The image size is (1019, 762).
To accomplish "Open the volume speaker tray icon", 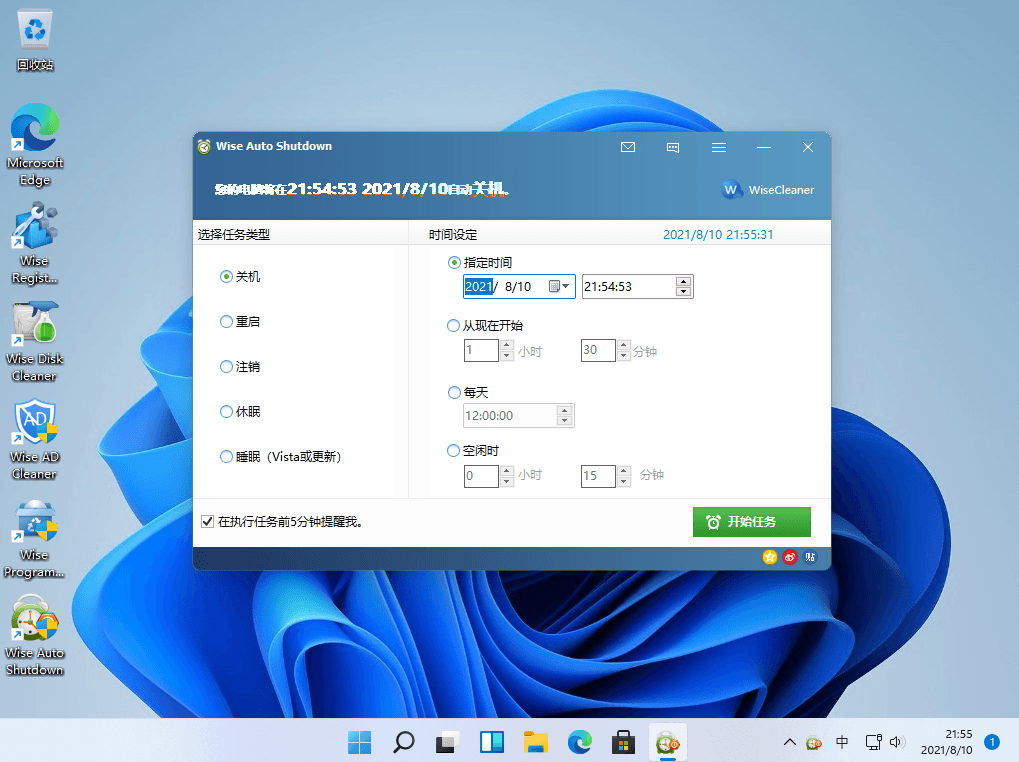I will click(897, 742).
